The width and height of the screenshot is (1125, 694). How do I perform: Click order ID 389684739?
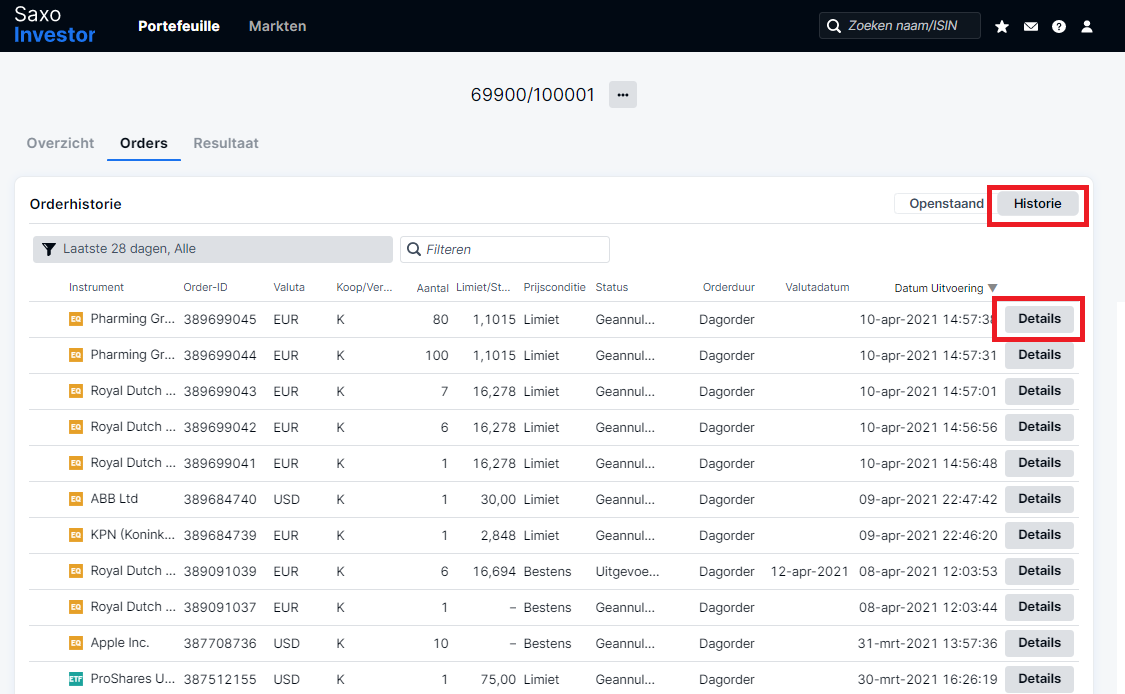click(220, 535)
